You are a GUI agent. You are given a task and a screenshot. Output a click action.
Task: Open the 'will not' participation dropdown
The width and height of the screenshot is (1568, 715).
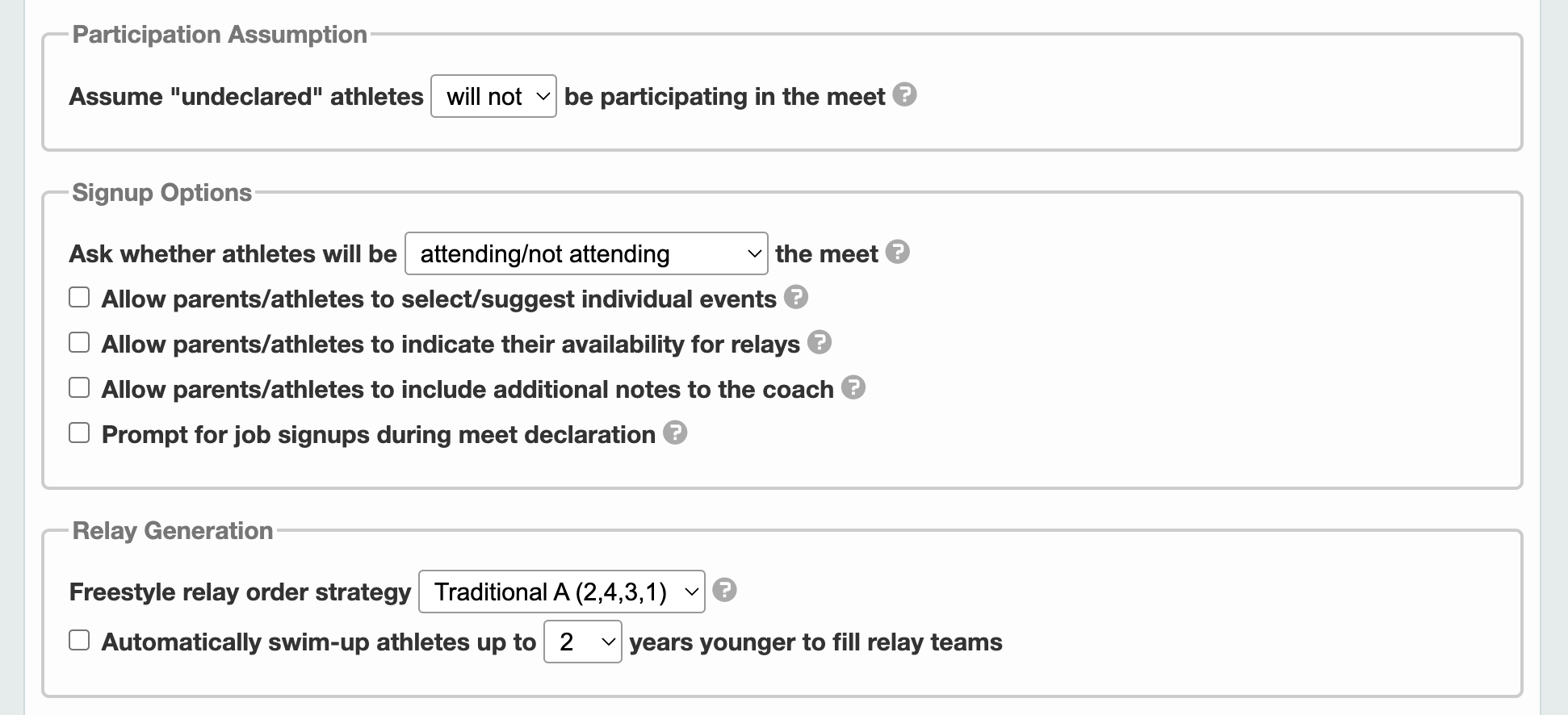tap(493, 96)
